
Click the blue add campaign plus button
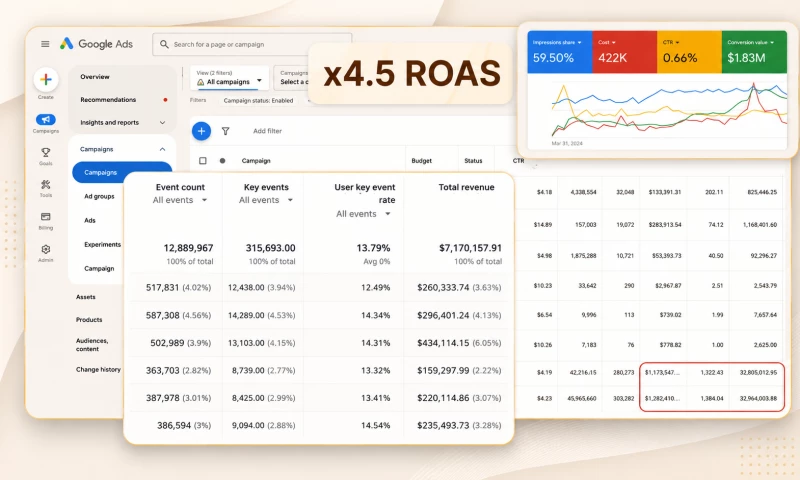click(x=202, y=131)
